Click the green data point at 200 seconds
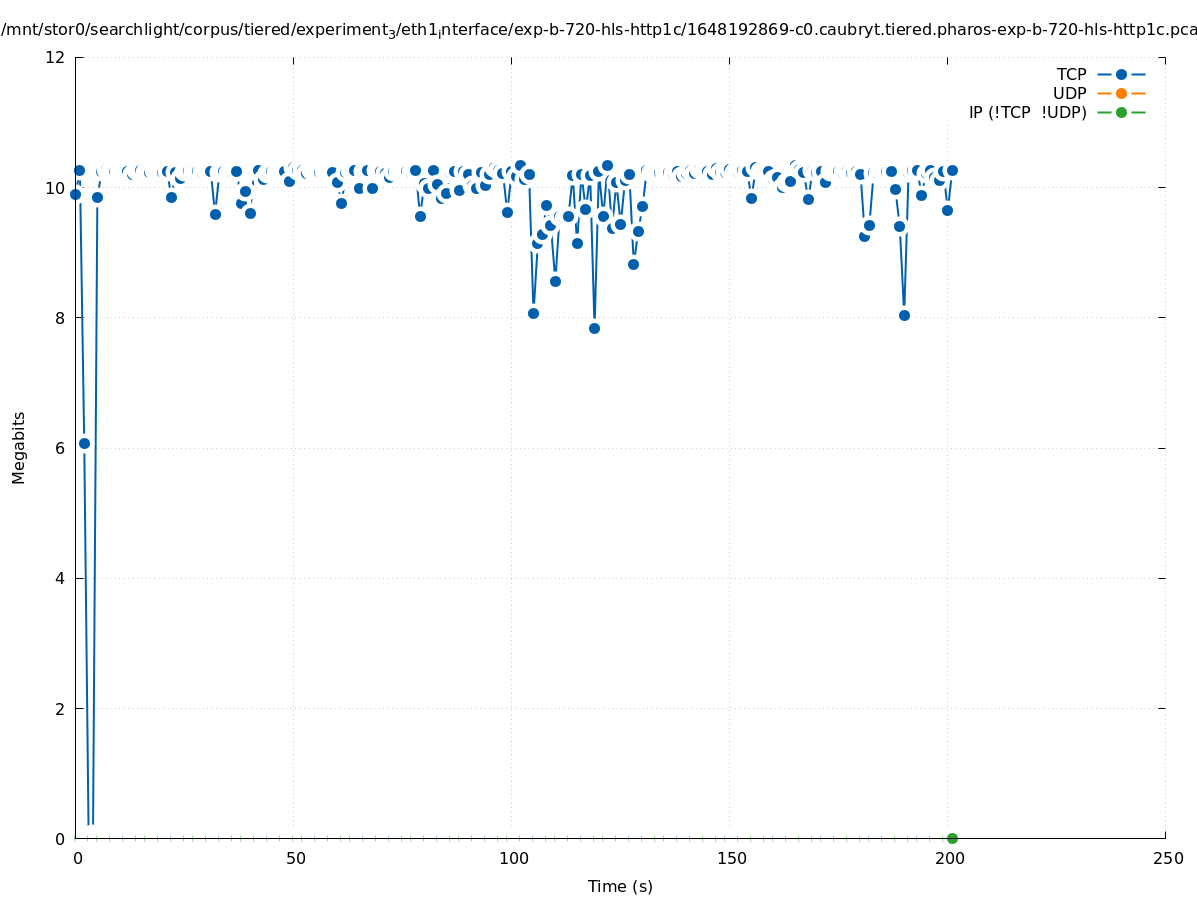Image resolution: width=1197 pixels, height=900 pixels. pos(952,838)
